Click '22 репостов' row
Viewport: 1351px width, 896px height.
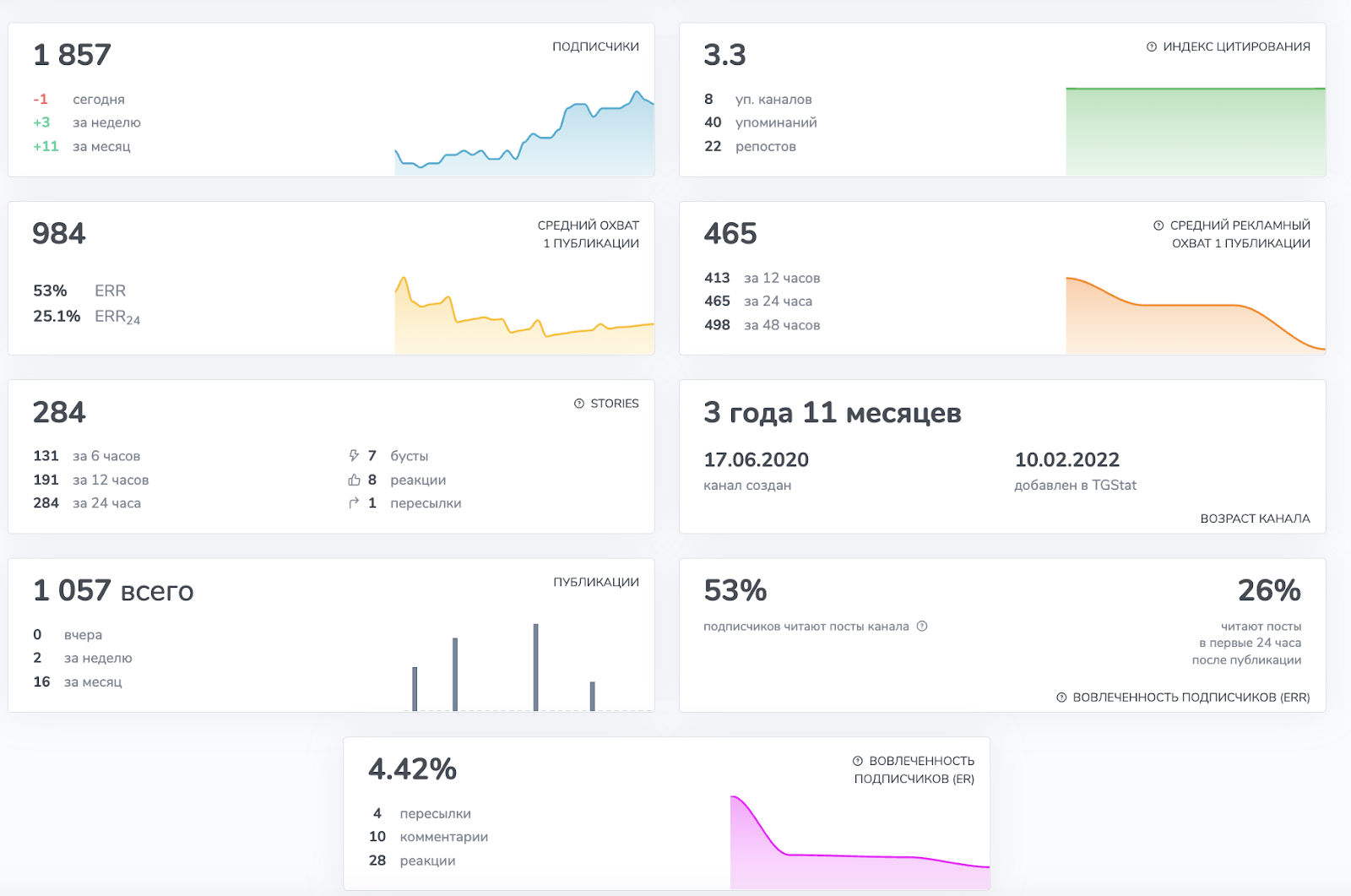tap(750, 146)
